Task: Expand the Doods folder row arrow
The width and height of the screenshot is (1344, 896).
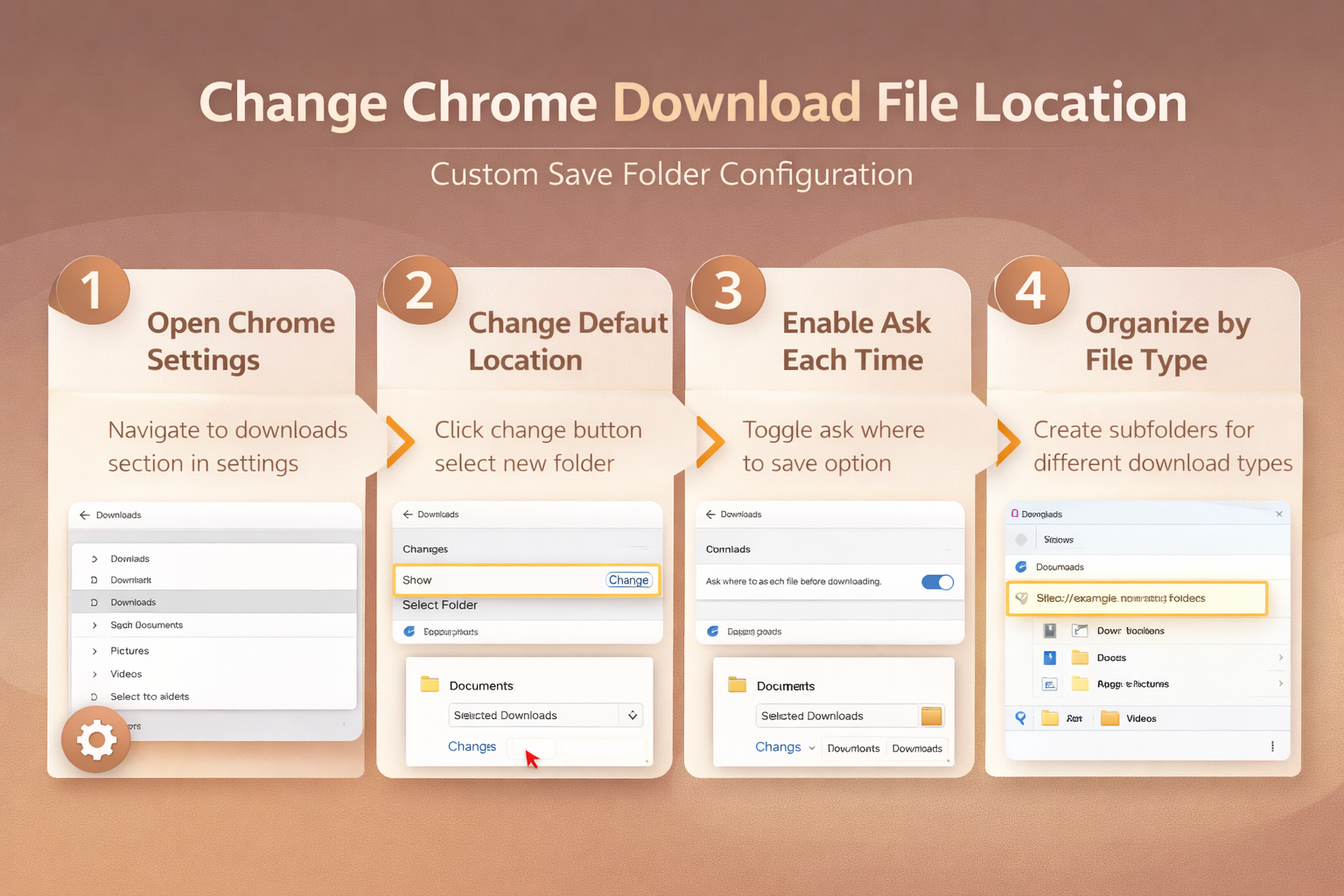Action: [x=1280, y=658]
